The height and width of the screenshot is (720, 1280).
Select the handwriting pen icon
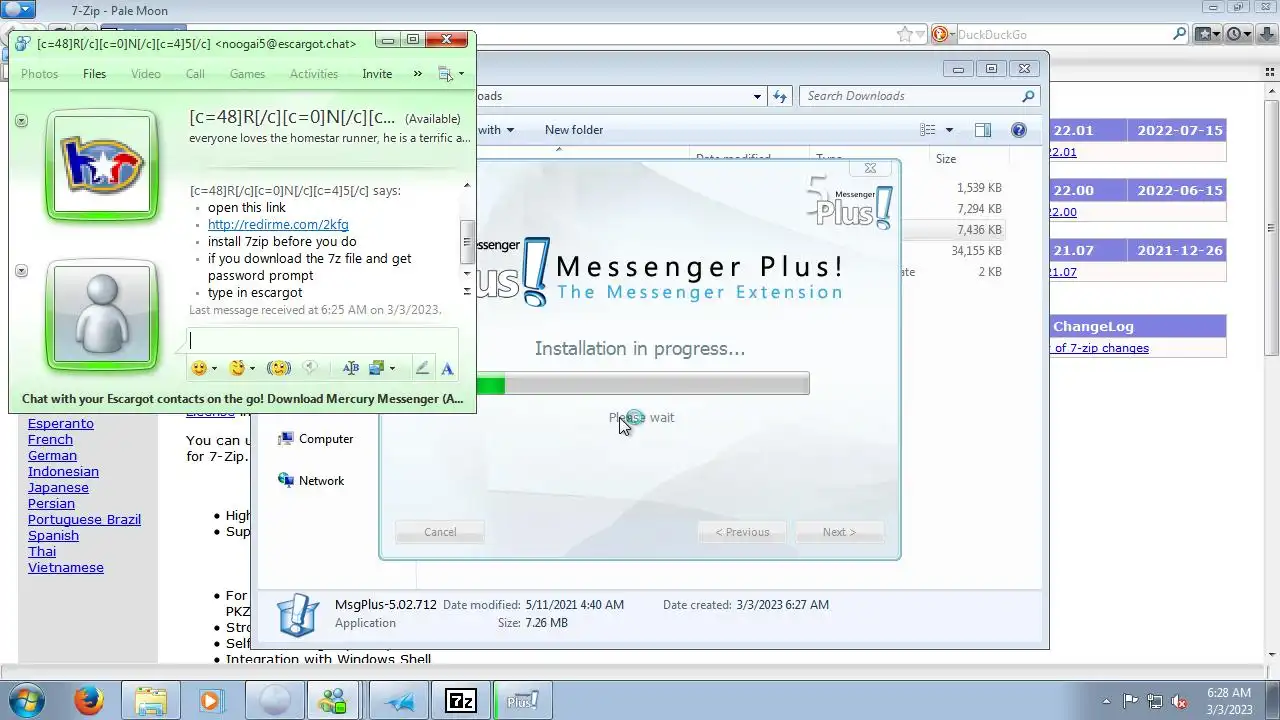[422, 368]
